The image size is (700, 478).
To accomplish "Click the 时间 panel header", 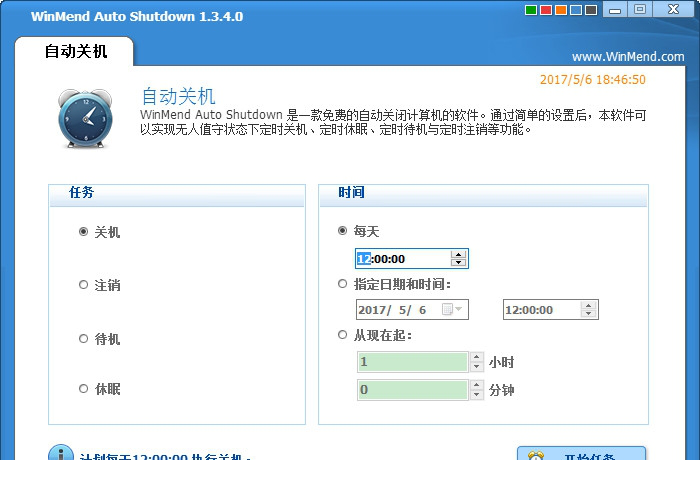I will point(483,193).
